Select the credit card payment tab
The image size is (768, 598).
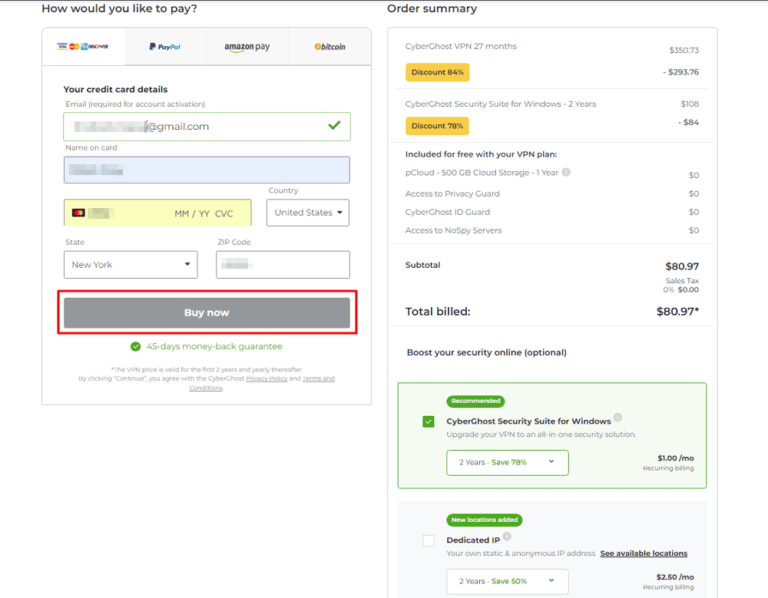(83, 47)
